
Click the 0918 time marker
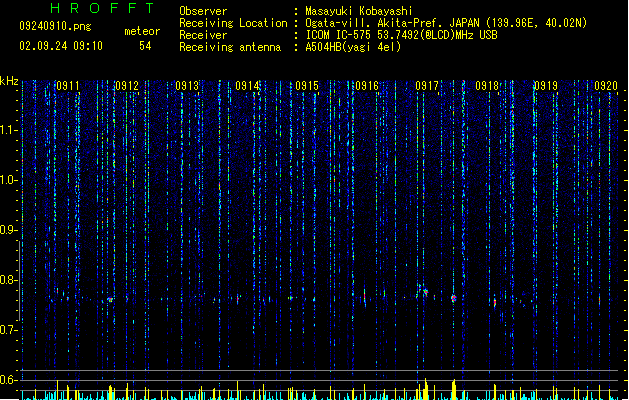(487, 86)
